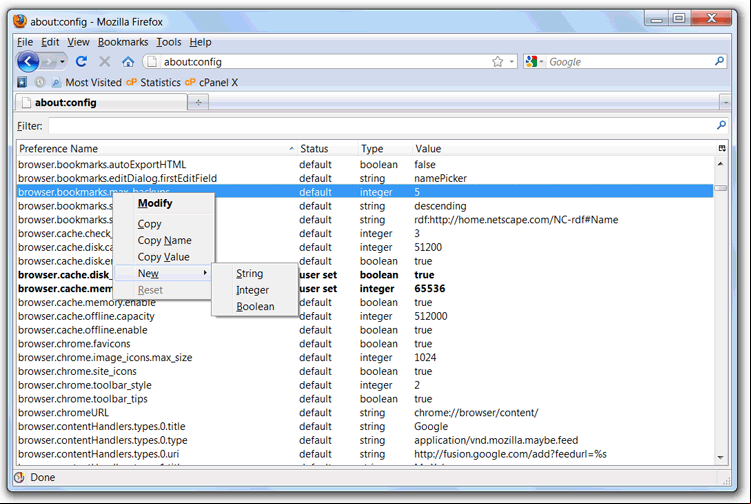Open the Most Visited bookmarks folder
This screenshot has height=504, width=751.
87,82
